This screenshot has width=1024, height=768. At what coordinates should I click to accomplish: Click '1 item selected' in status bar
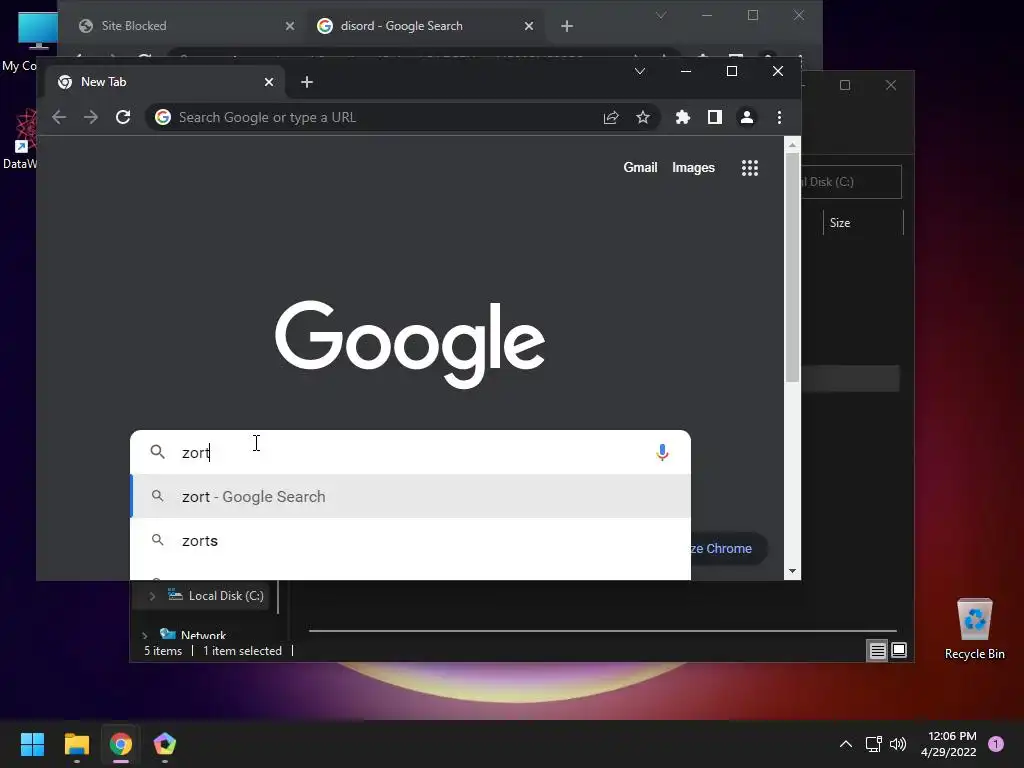[x=242, y=650]
